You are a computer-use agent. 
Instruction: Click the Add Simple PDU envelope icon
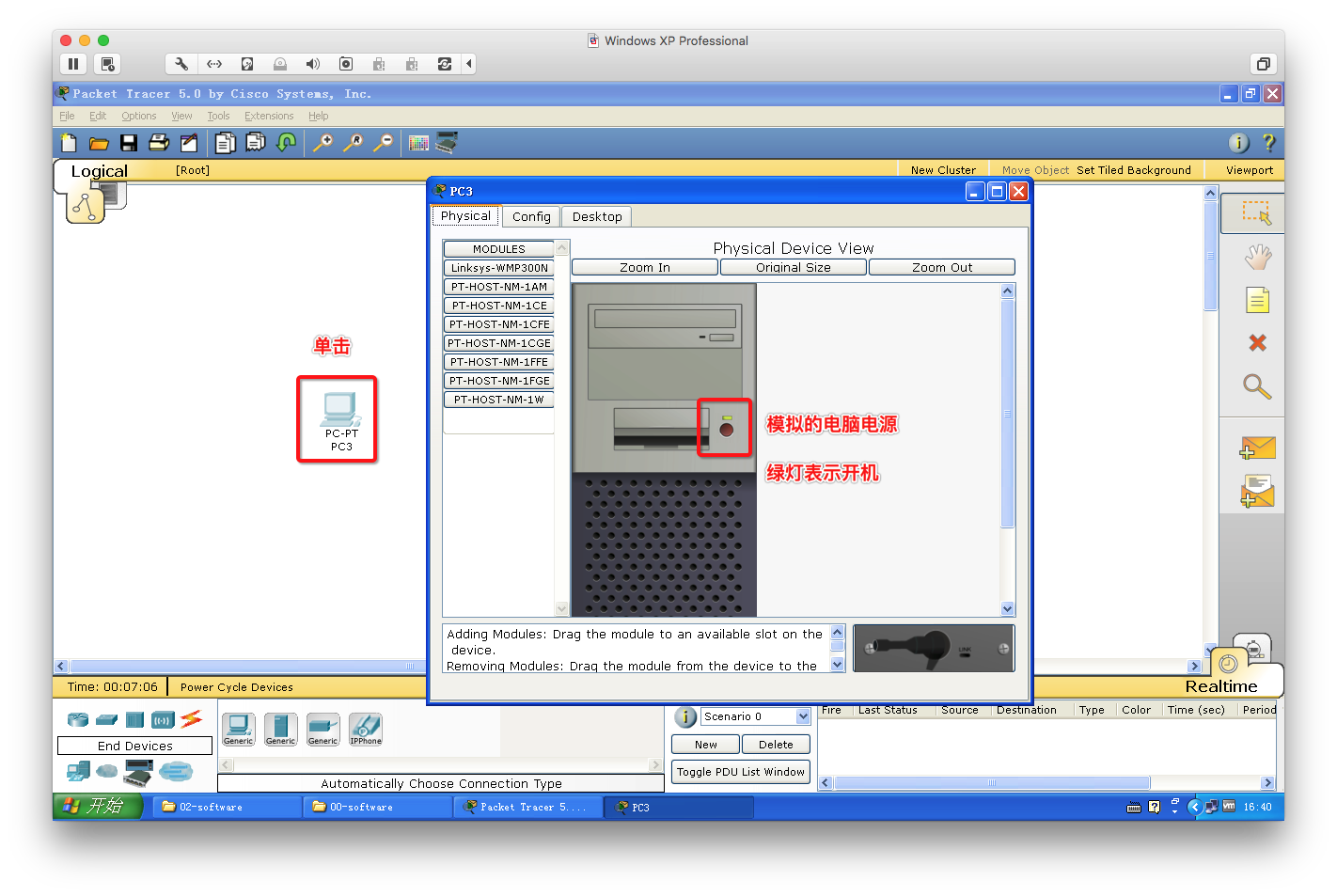click(1257, 448)
